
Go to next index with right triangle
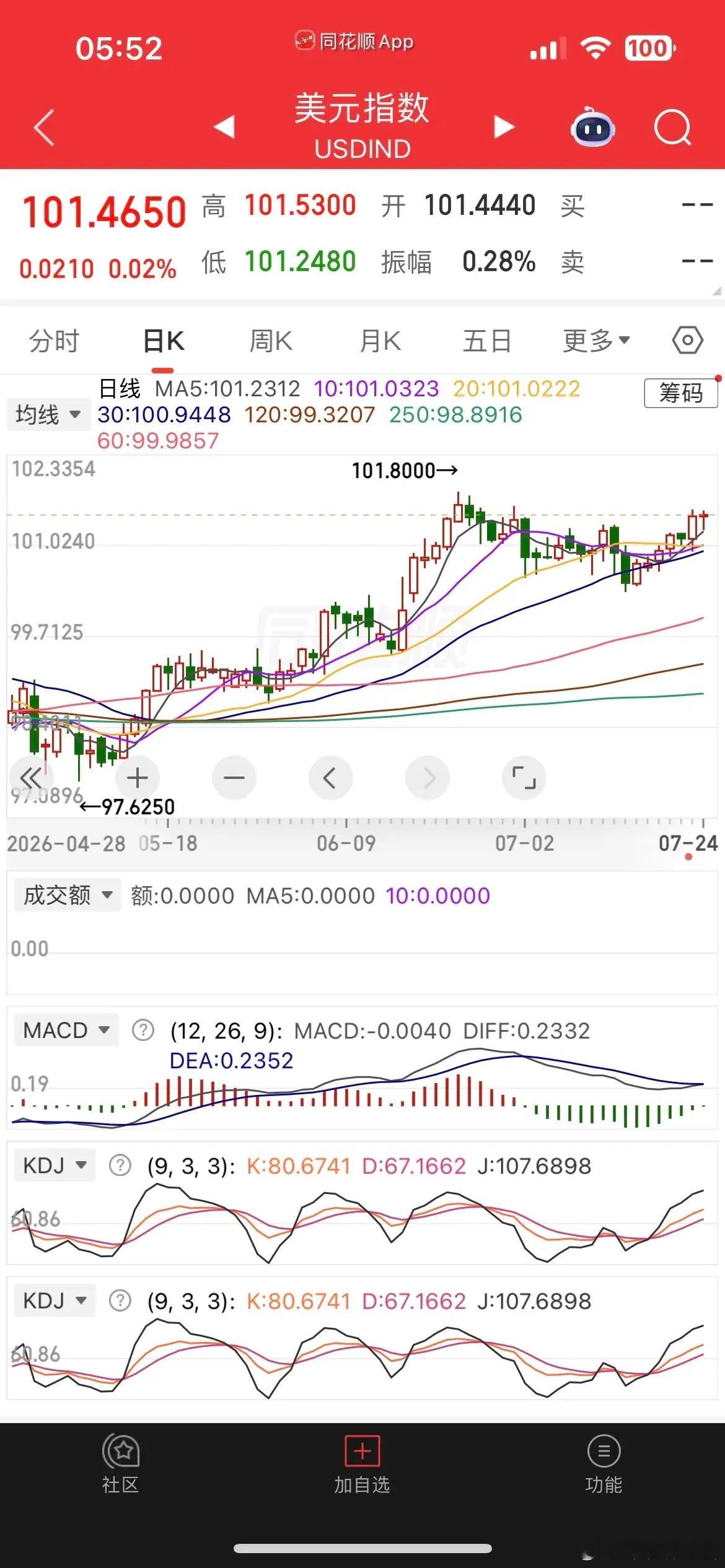pyautogui.click(x=504, y=127)
